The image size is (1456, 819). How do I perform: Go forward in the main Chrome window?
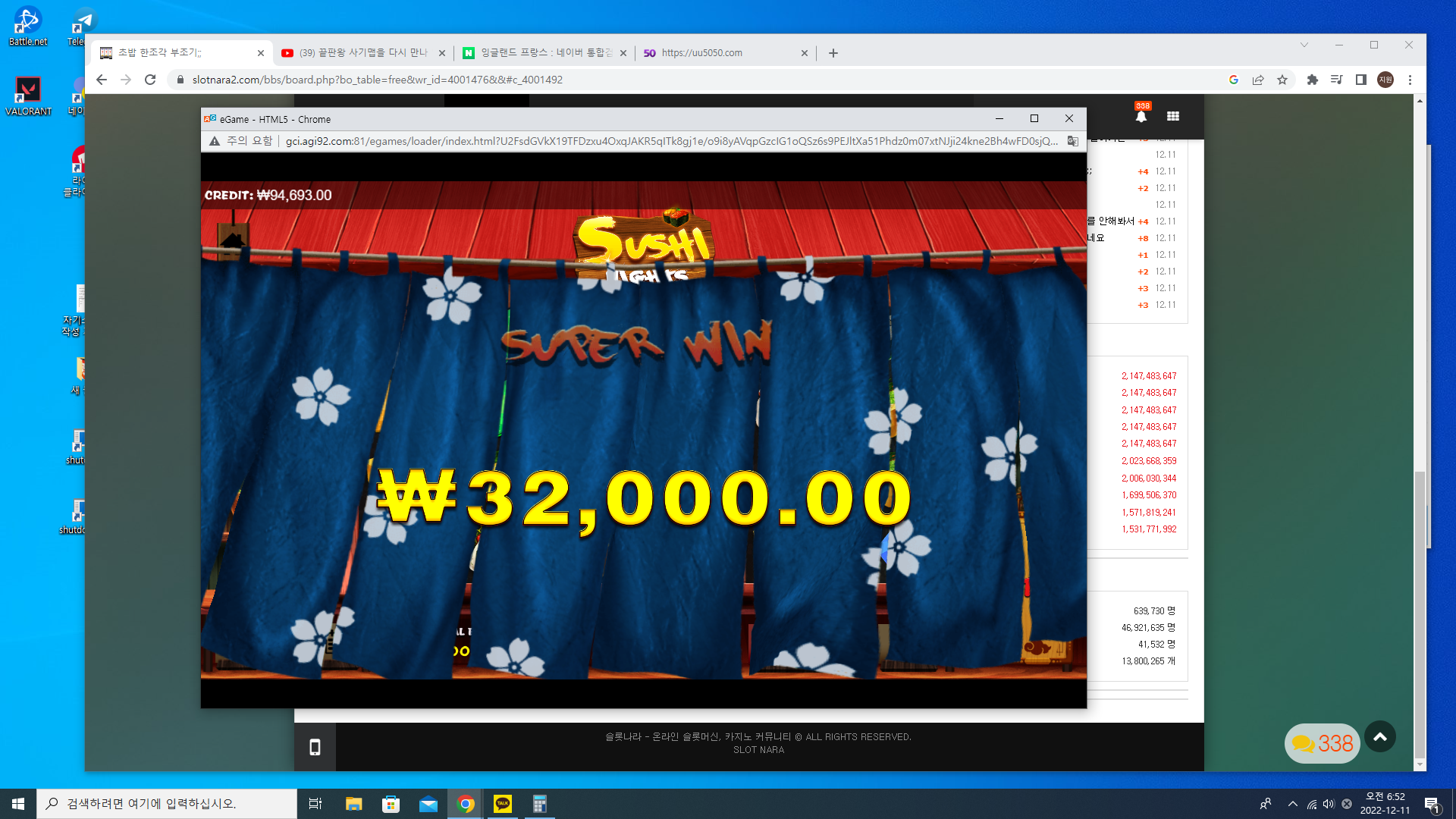click(126, 80)
